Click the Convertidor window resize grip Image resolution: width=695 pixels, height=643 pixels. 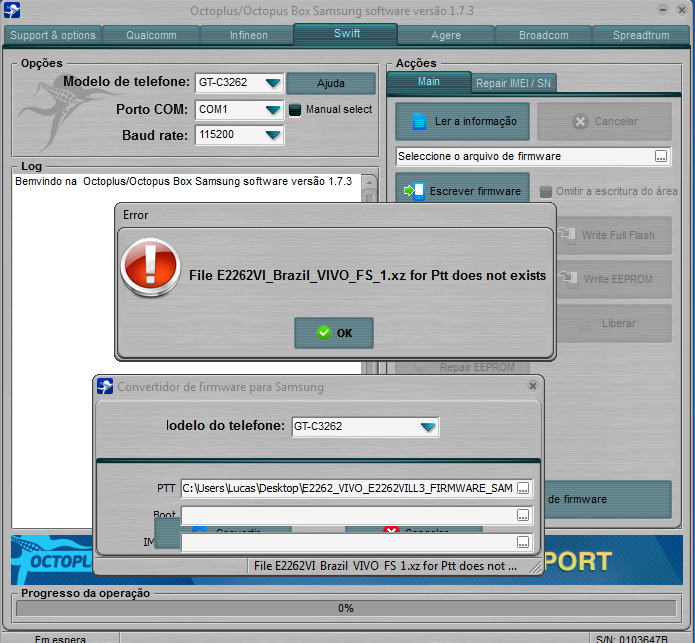tap(535, 567)
